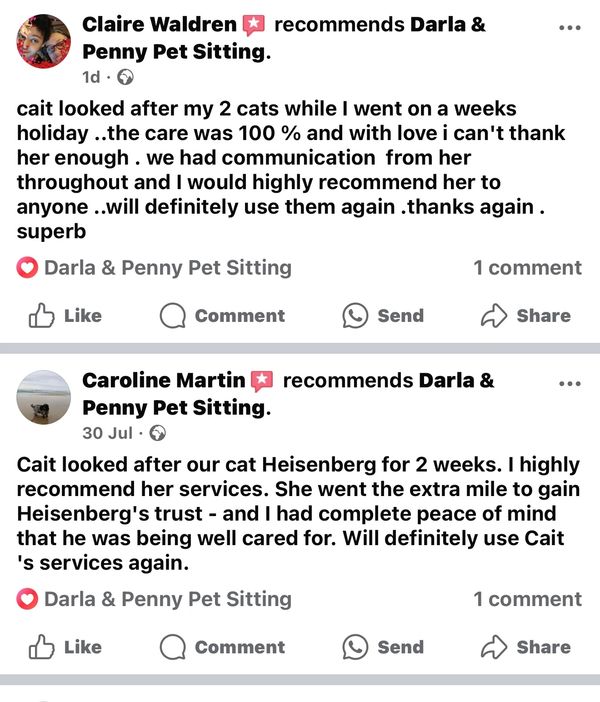Open Caroline Martin's profile picture
The height and width of the screenshot is (702, 600).
pos(44,397)
